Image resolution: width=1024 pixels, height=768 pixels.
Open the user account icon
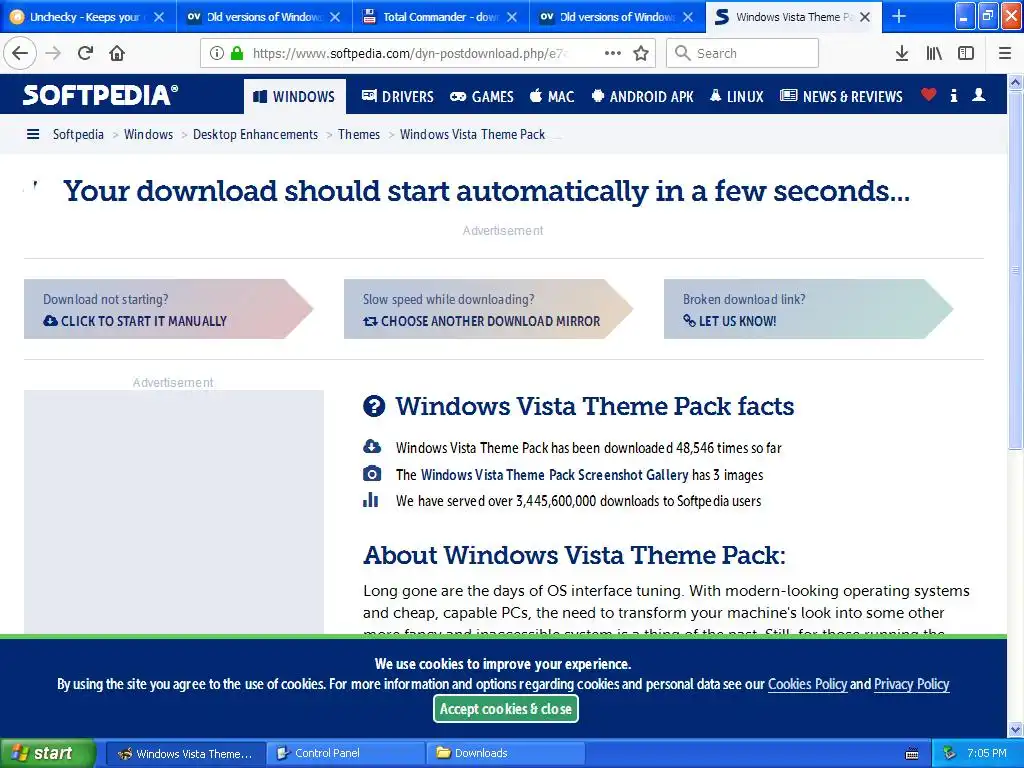pos(979,95)
